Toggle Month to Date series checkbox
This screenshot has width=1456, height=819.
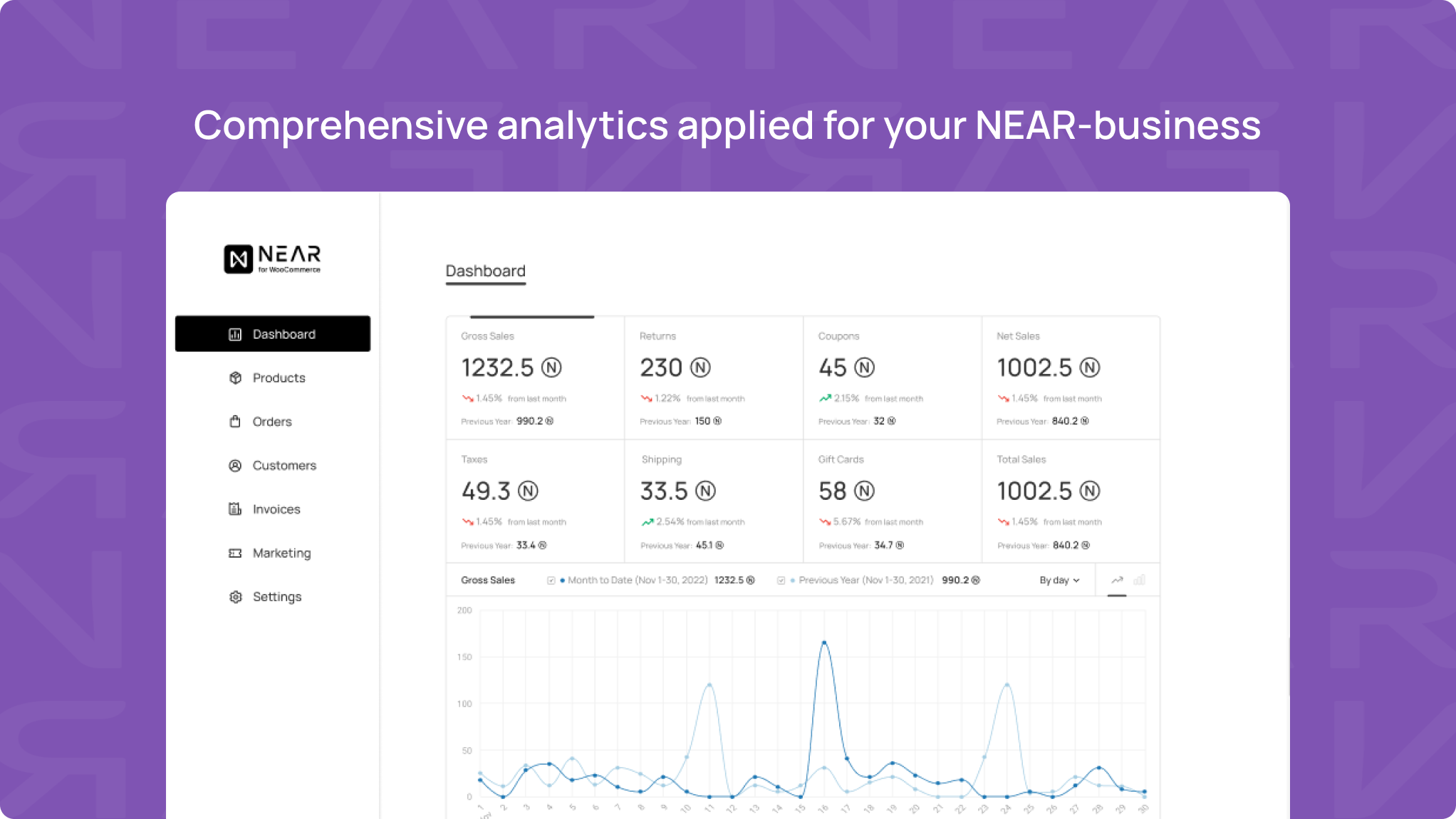(x=551, y=580)
